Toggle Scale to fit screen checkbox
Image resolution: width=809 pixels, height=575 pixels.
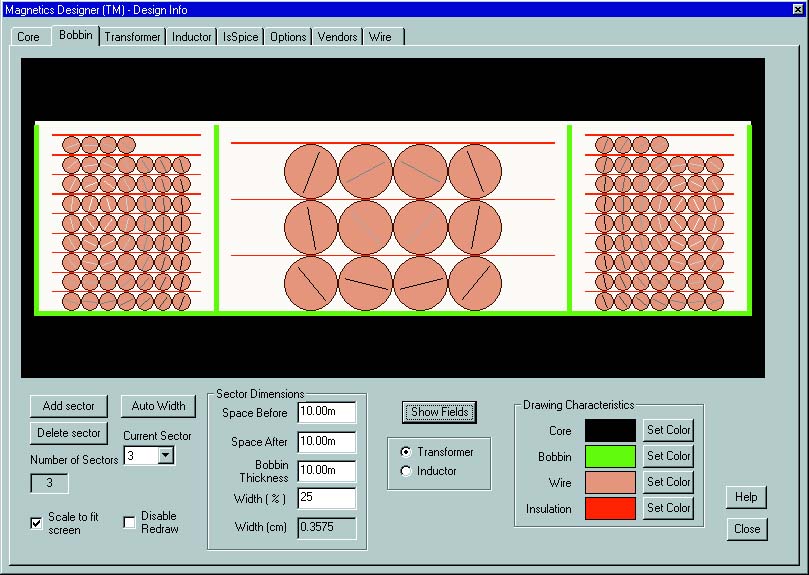37,523
